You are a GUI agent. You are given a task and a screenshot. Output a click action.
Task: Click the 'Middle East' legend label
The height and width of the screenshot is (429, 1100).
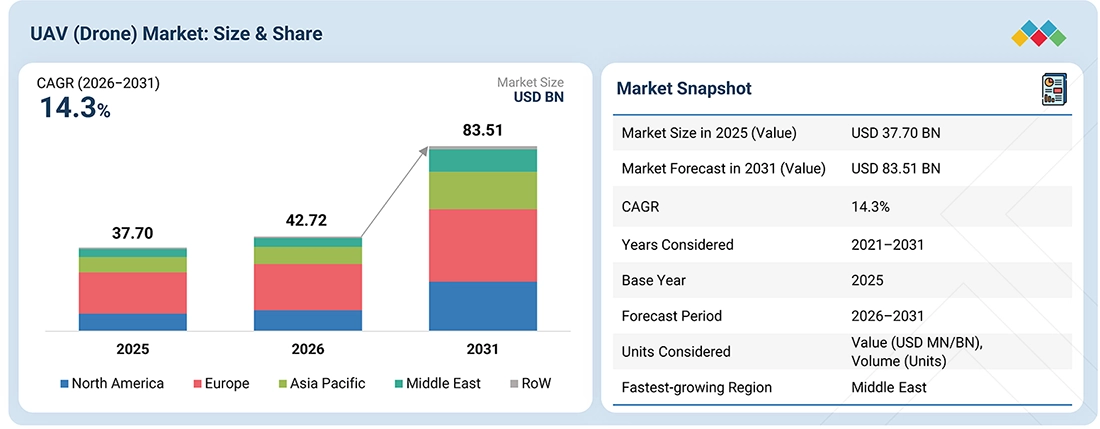click(x=443, y=383)
